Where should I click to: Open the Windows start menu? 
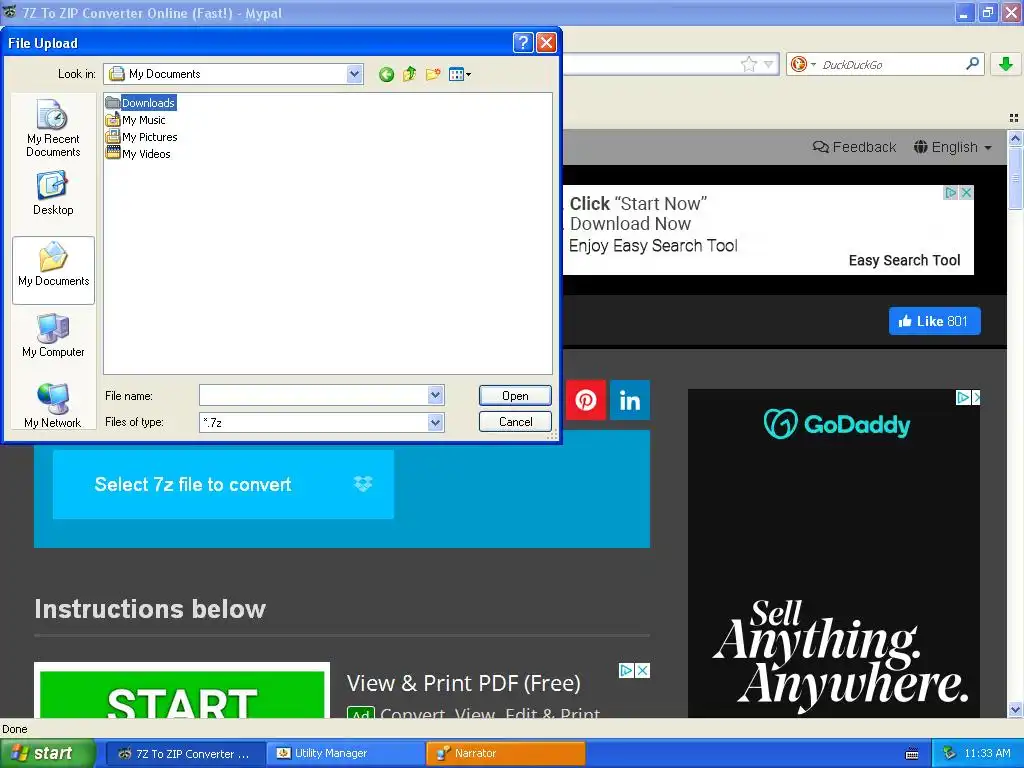[48, 753]
